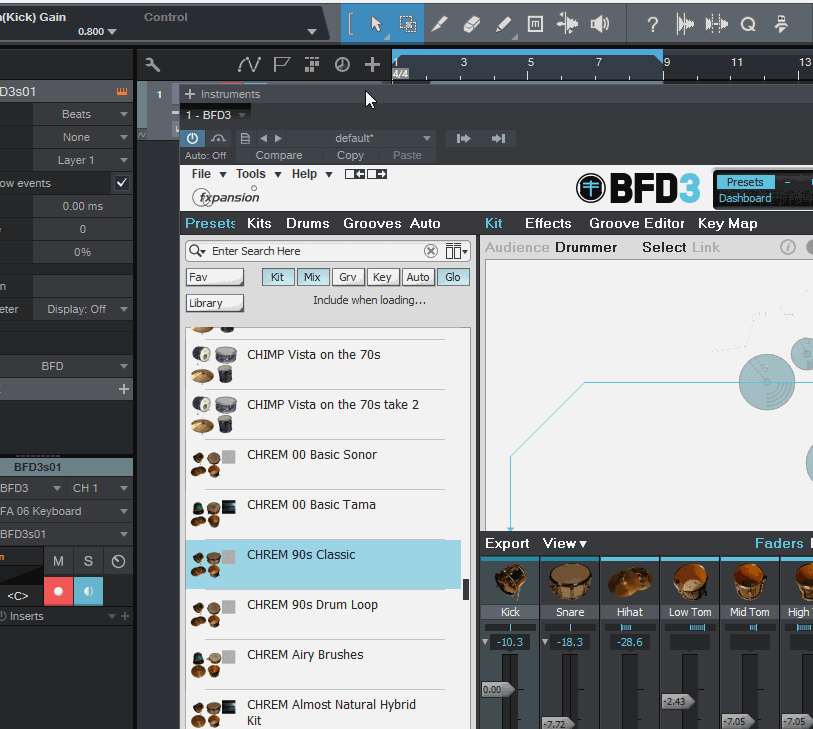The width and height of the screenshot is (813, 729).
Task: Open the FA 06 Keyboard input dropdown
Action: pyautogui.click(x=65, y=511)
